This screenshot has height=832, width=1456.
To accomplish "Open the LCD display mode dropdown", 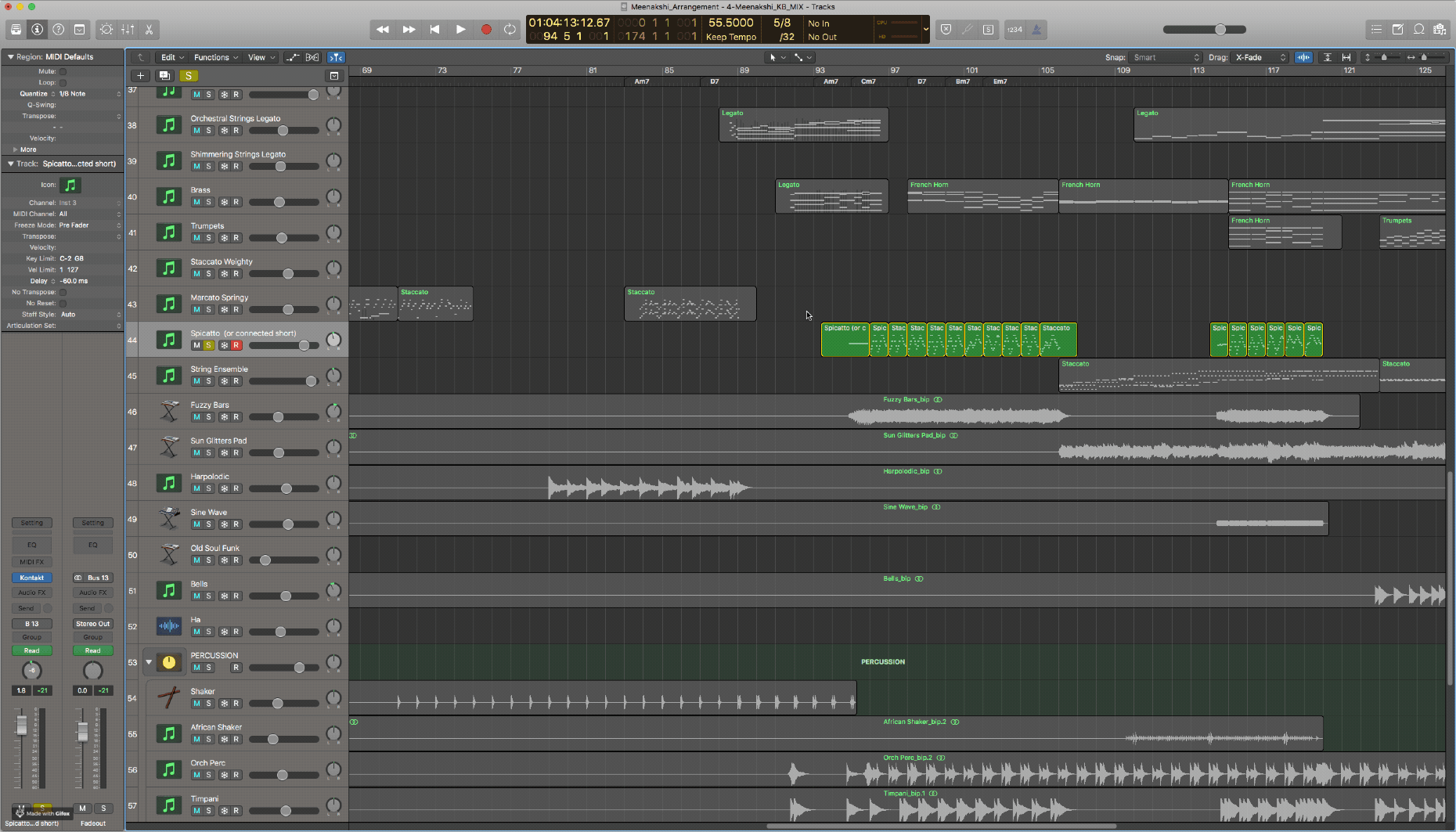I will click(926, 30).
